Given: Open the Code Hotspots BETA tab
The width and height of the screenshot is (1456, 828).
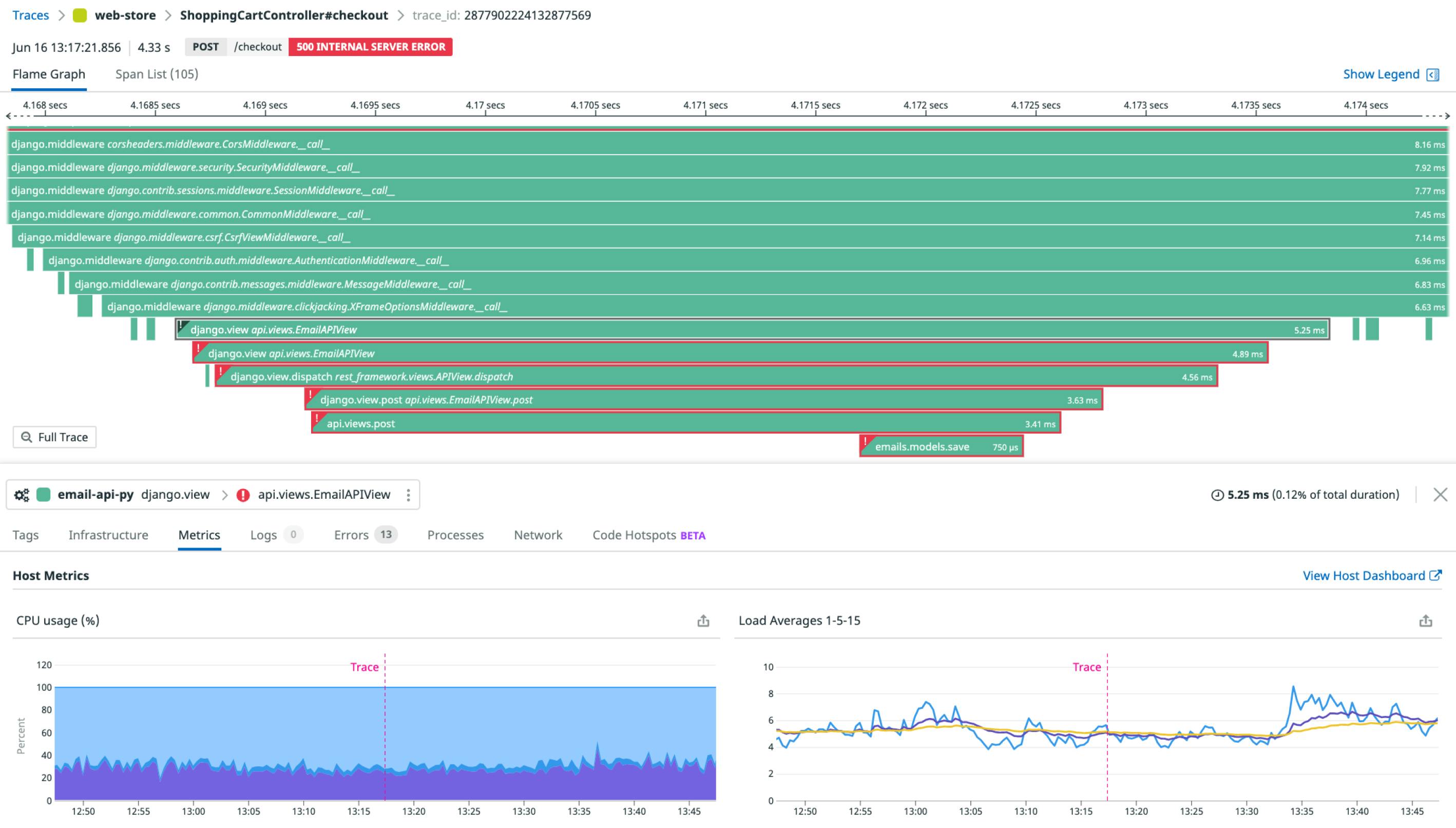Looking at the screenshot, I should [x=648, y=535].
